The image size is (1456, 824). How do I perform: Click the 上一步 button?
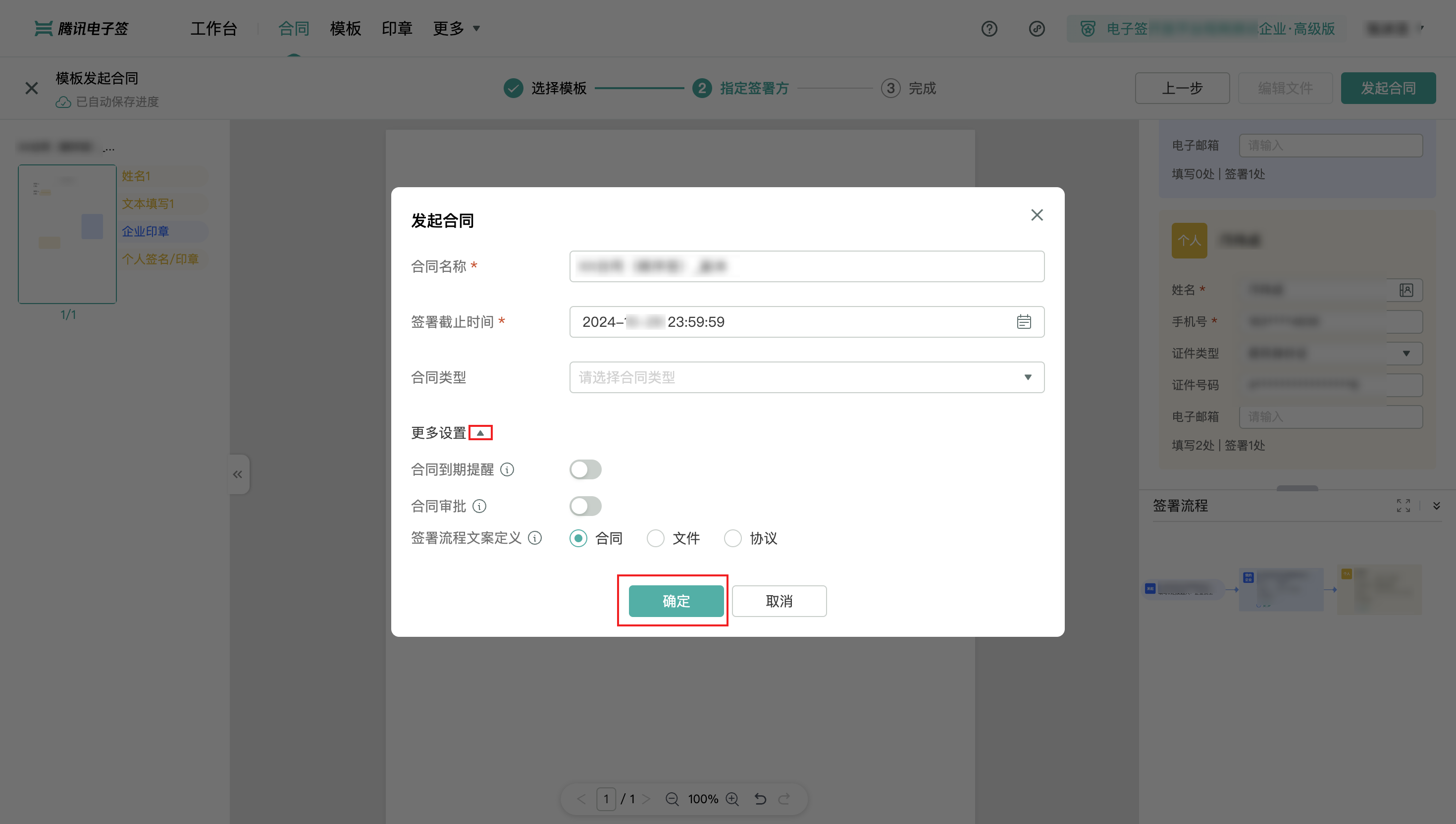point(1182,88)
